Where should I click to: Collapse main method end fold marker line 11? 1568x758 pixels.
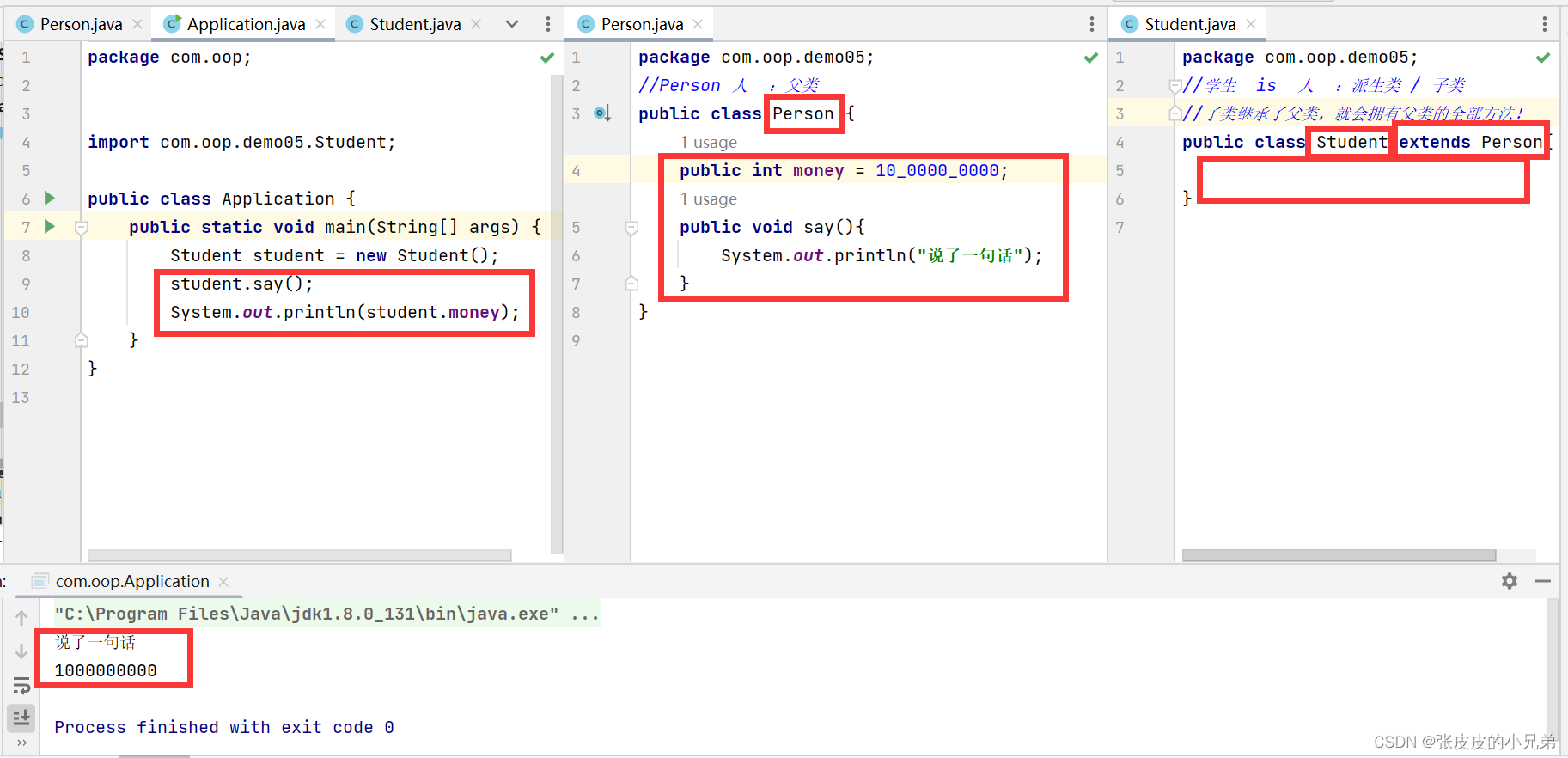pyautogui.click(x=82, y=340)
